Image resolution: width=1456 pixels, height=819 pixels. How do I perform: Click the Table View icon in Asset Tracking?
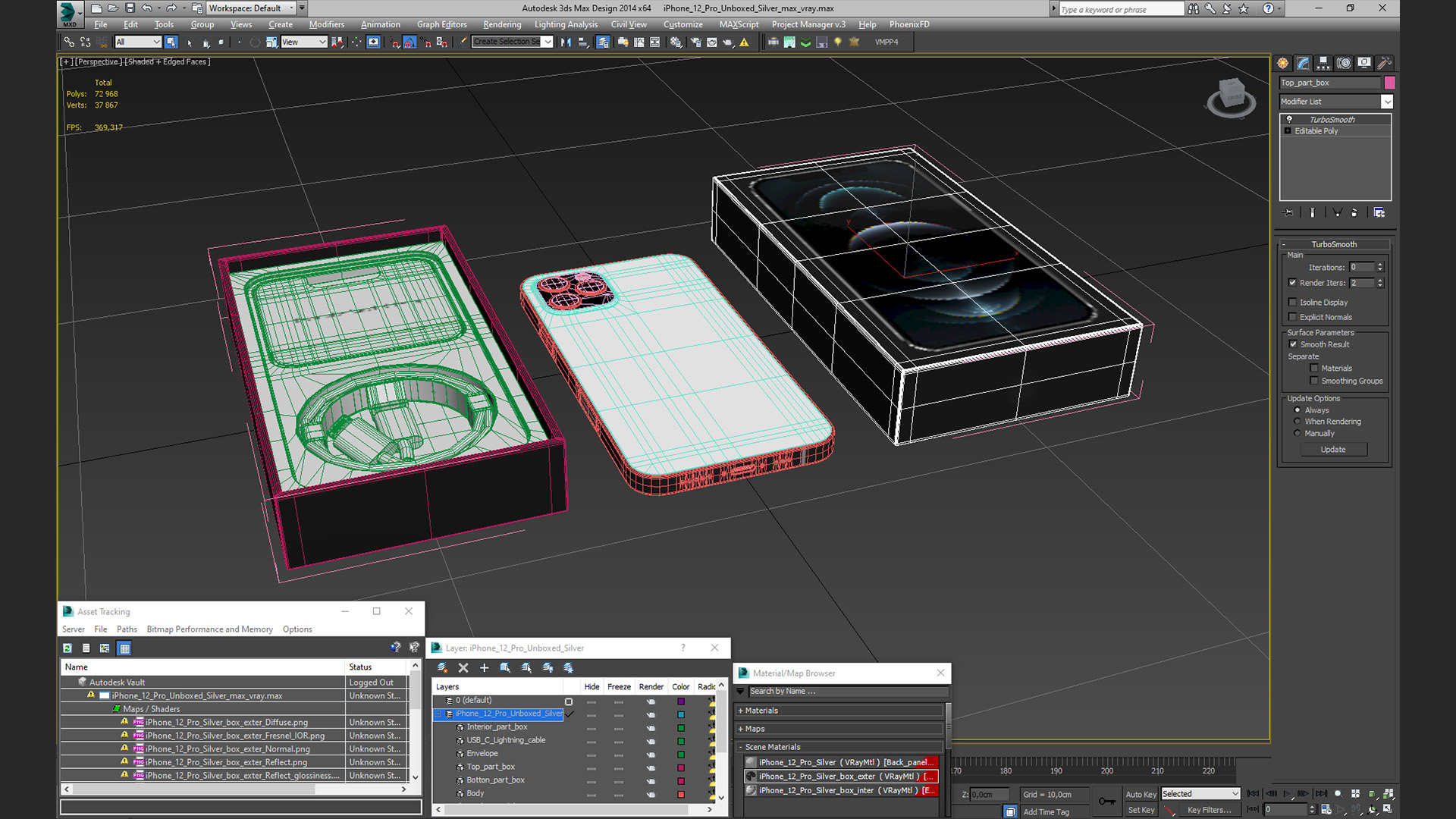pos(124,648)
